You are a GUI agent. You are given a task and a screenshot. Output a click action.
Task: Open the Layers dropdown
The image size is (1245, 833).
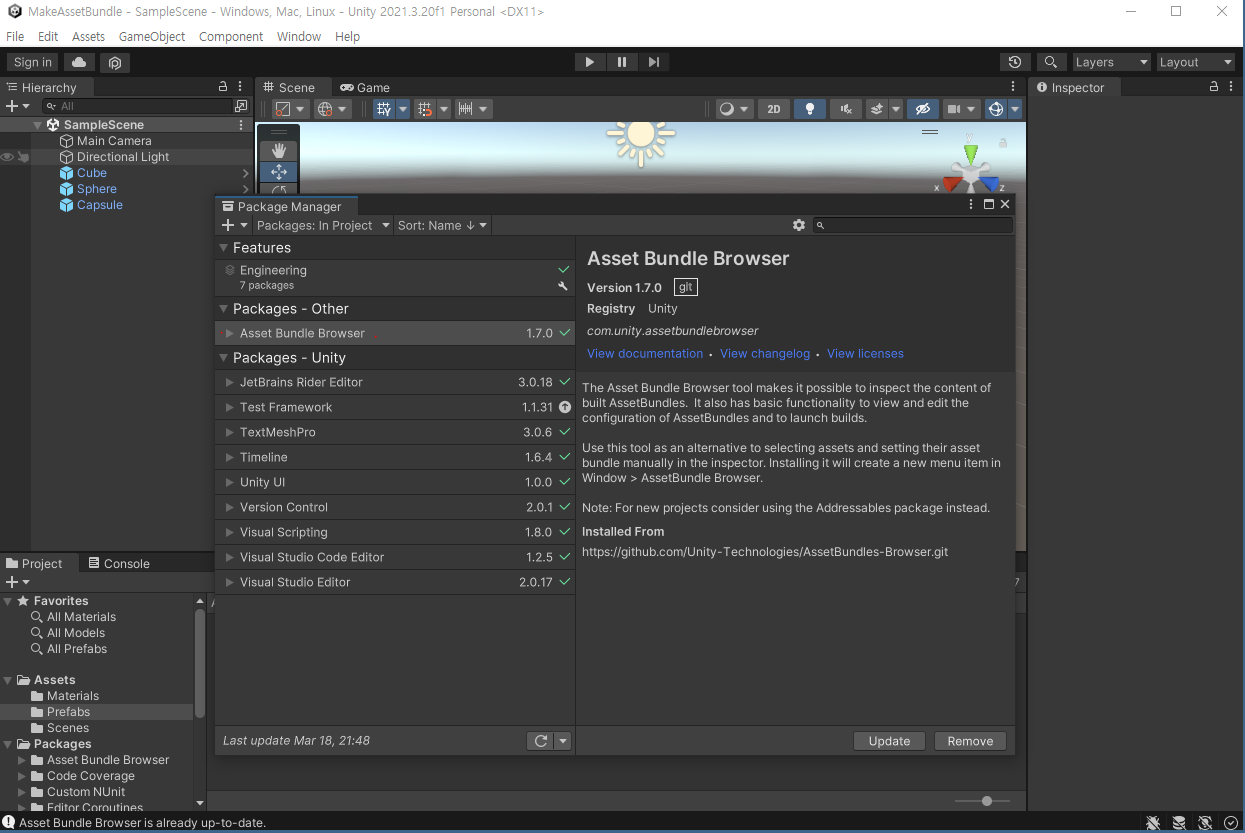coord(1111,62)
